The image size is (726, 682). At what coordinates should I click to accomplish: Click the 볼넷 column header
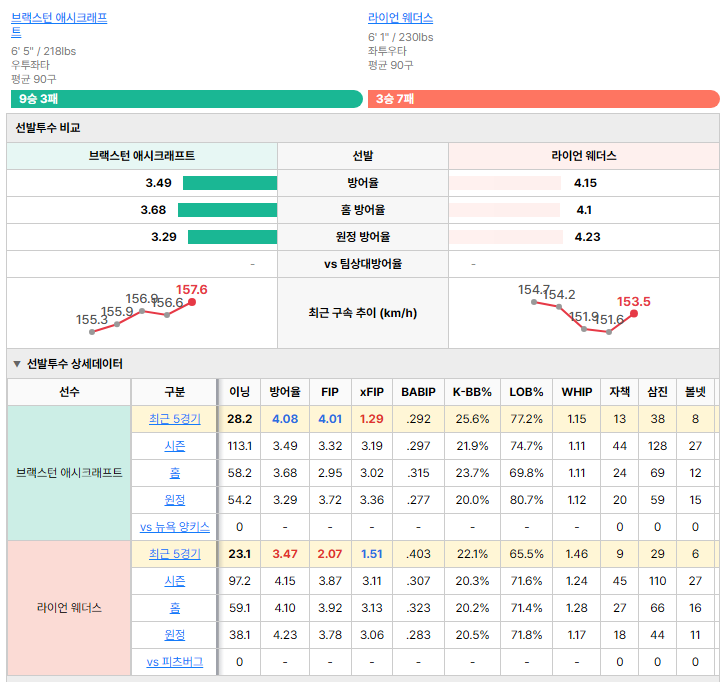[x=695, y=392]
